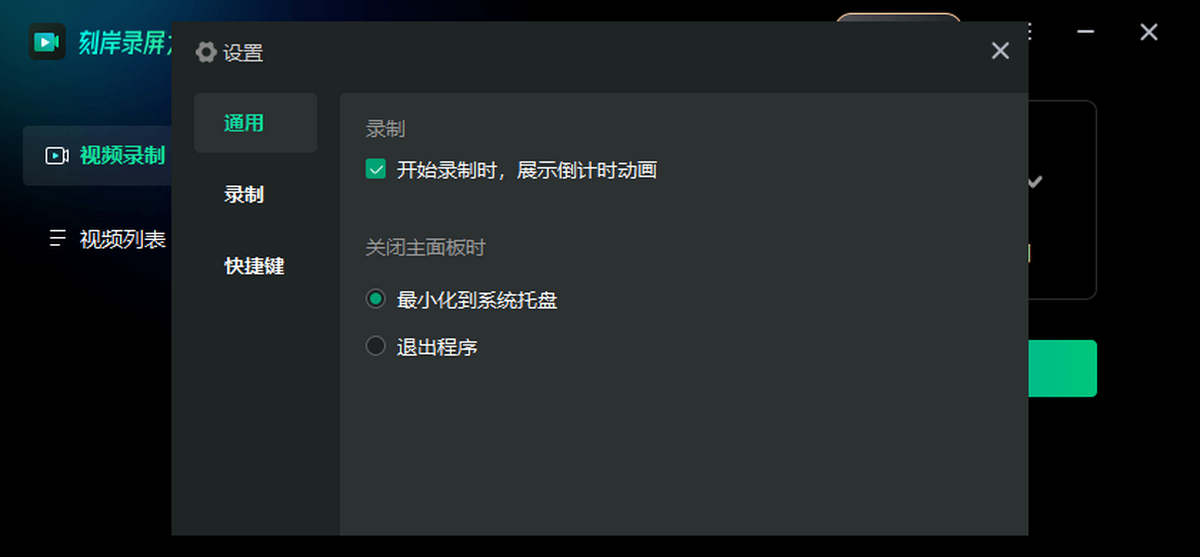Click the 视频录制 sidebar label

tap(122, 155)
